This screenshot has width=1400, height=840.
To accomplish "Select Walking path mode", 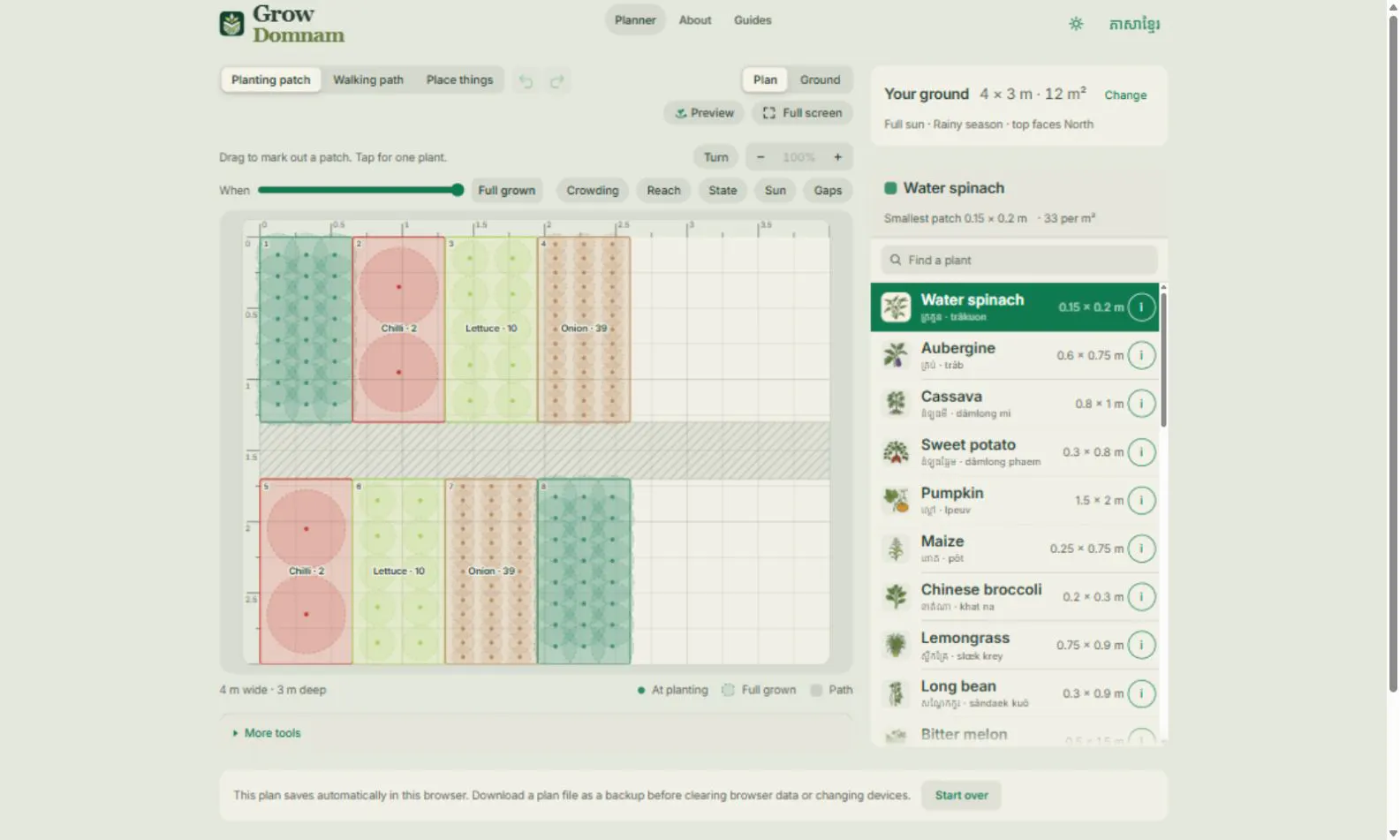I will 368,79.
